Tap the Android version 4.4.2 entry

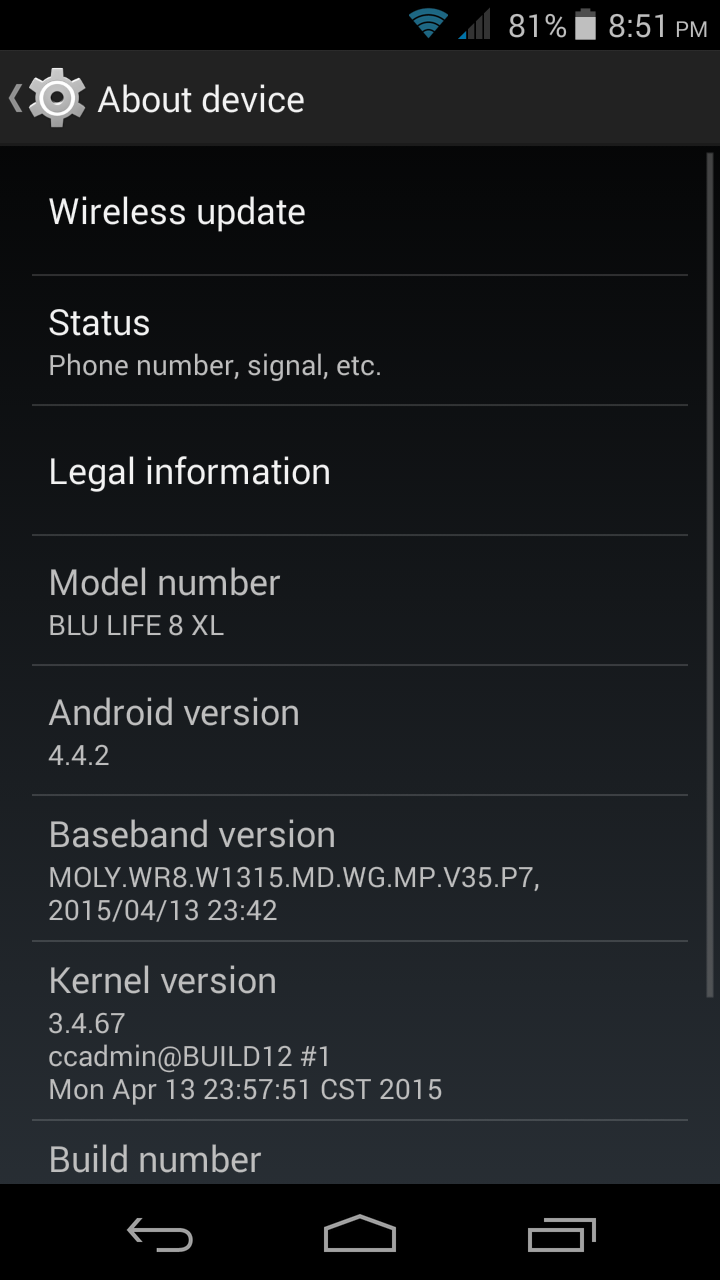tap(360, 731)
